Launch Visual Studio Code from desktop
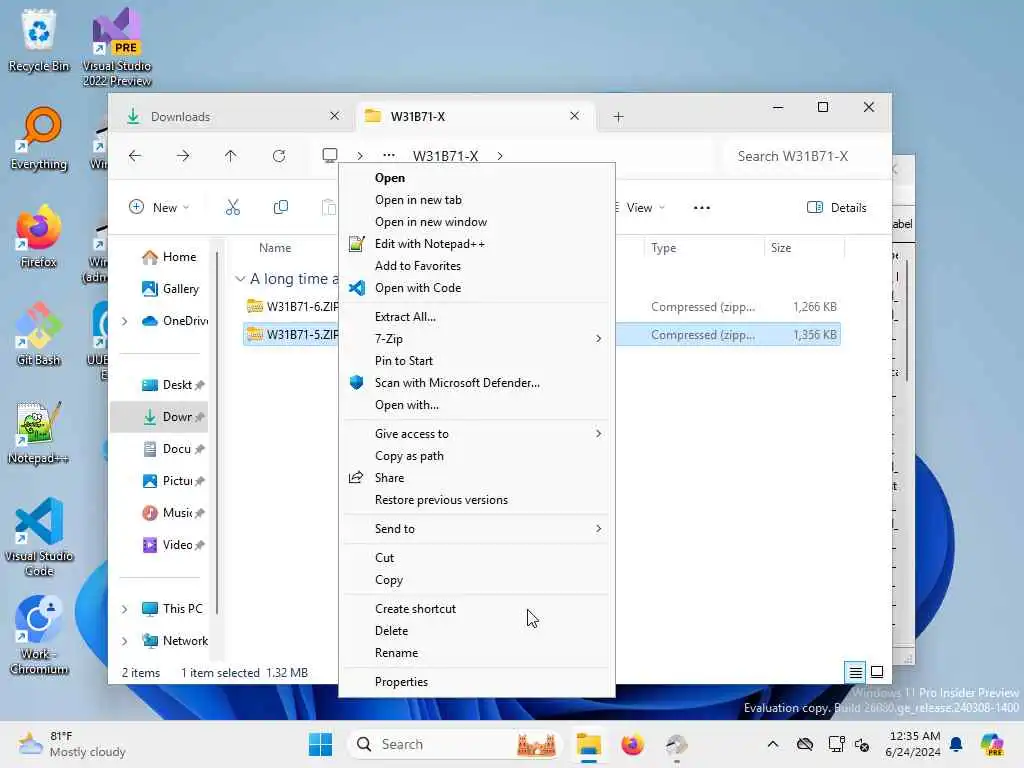This screenshot has width=1024, height=768. click(39, 537)
